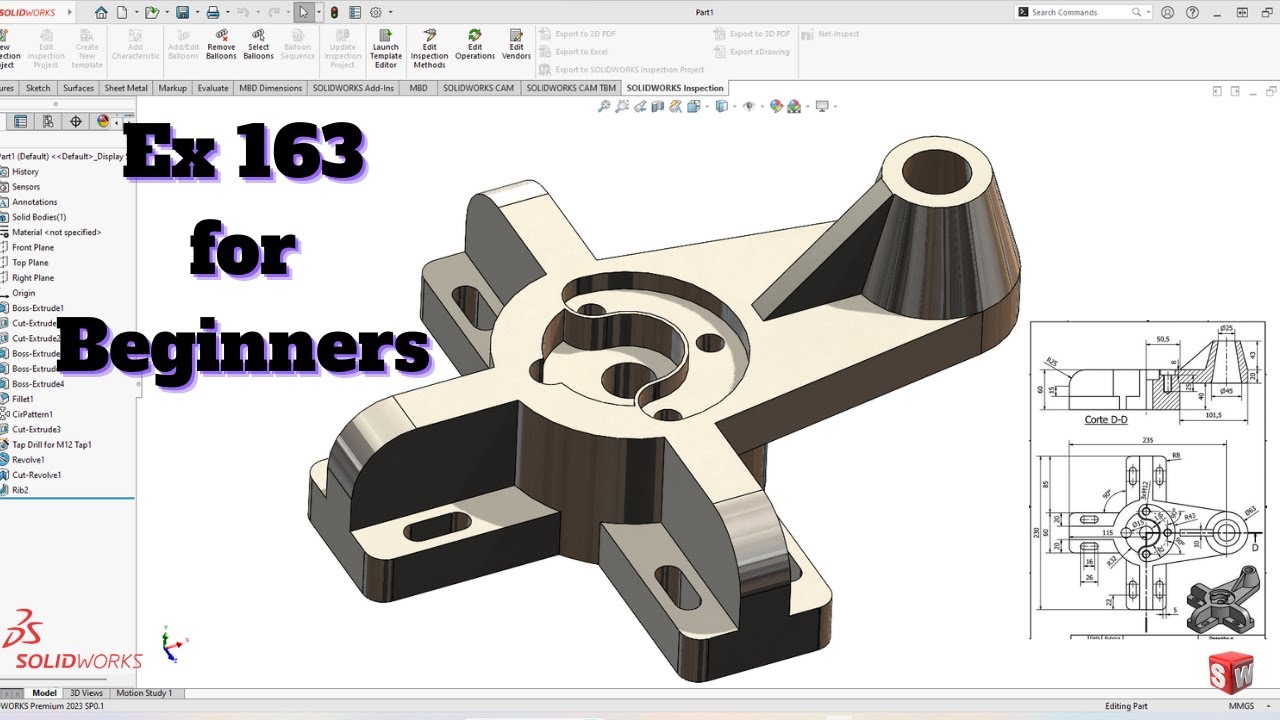The height and width of the screenshot is (720, 1280).
Task: Switch to the Sketch tab
Action: 38,88
